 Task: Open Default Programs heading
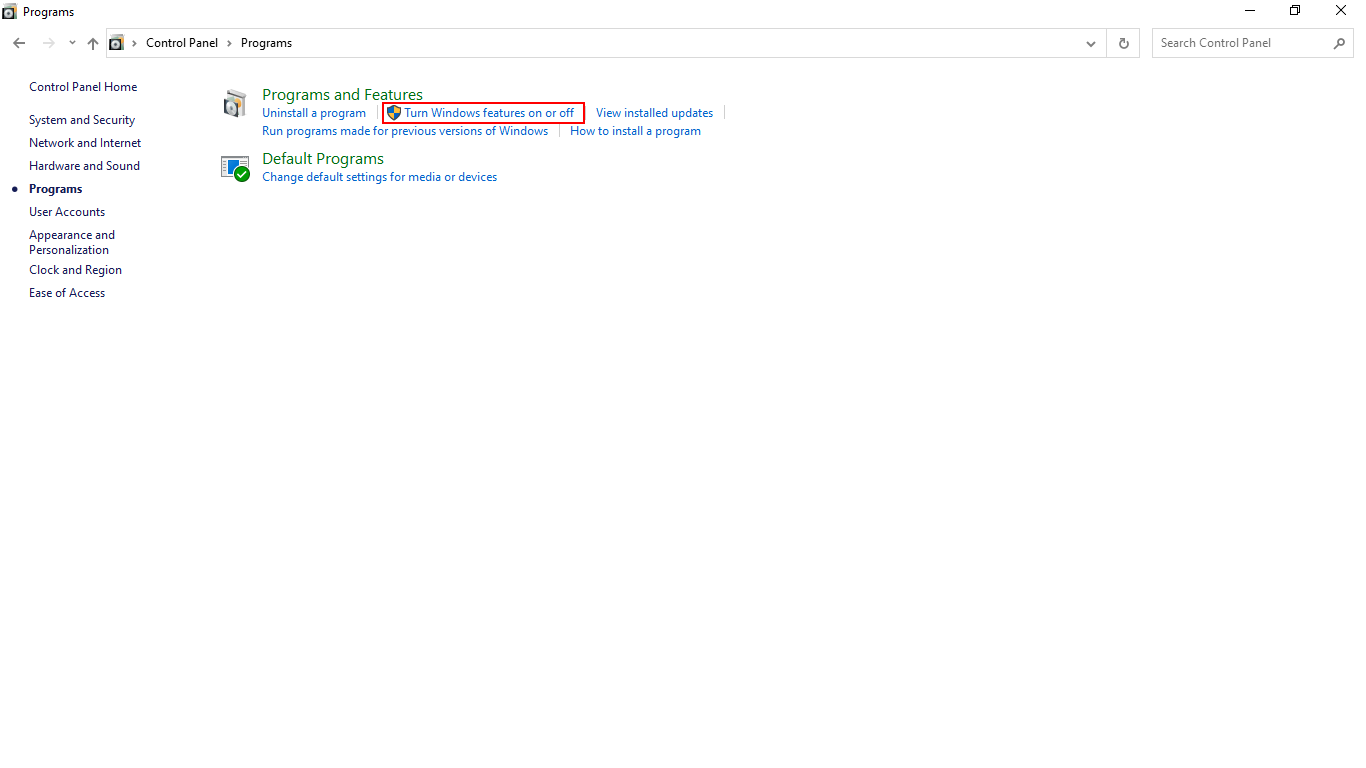pyautogui.click(x=323, y=159)
